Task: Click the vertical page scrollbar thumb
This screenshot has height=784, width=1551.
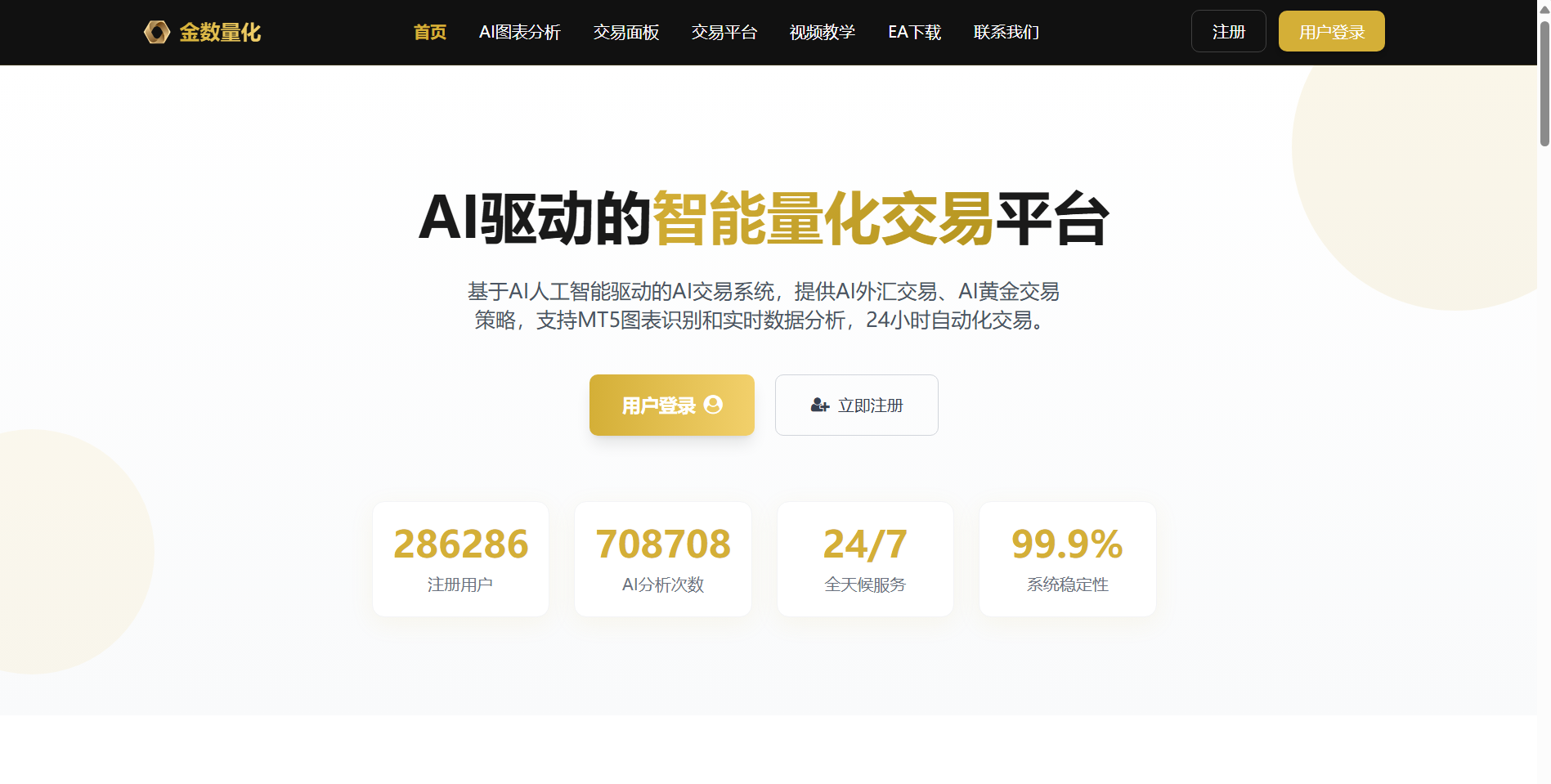Action: point(1544,82)
